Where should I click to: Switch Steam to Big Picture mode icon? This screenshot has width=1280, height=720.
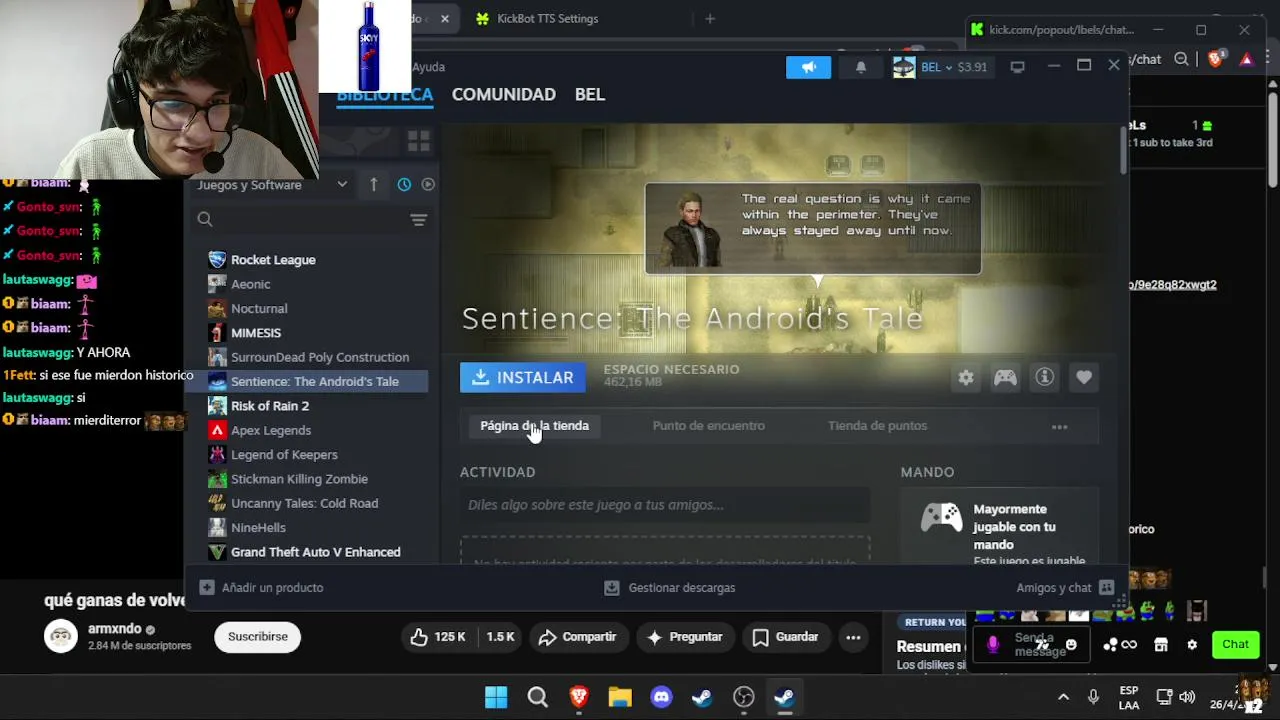1017,67
